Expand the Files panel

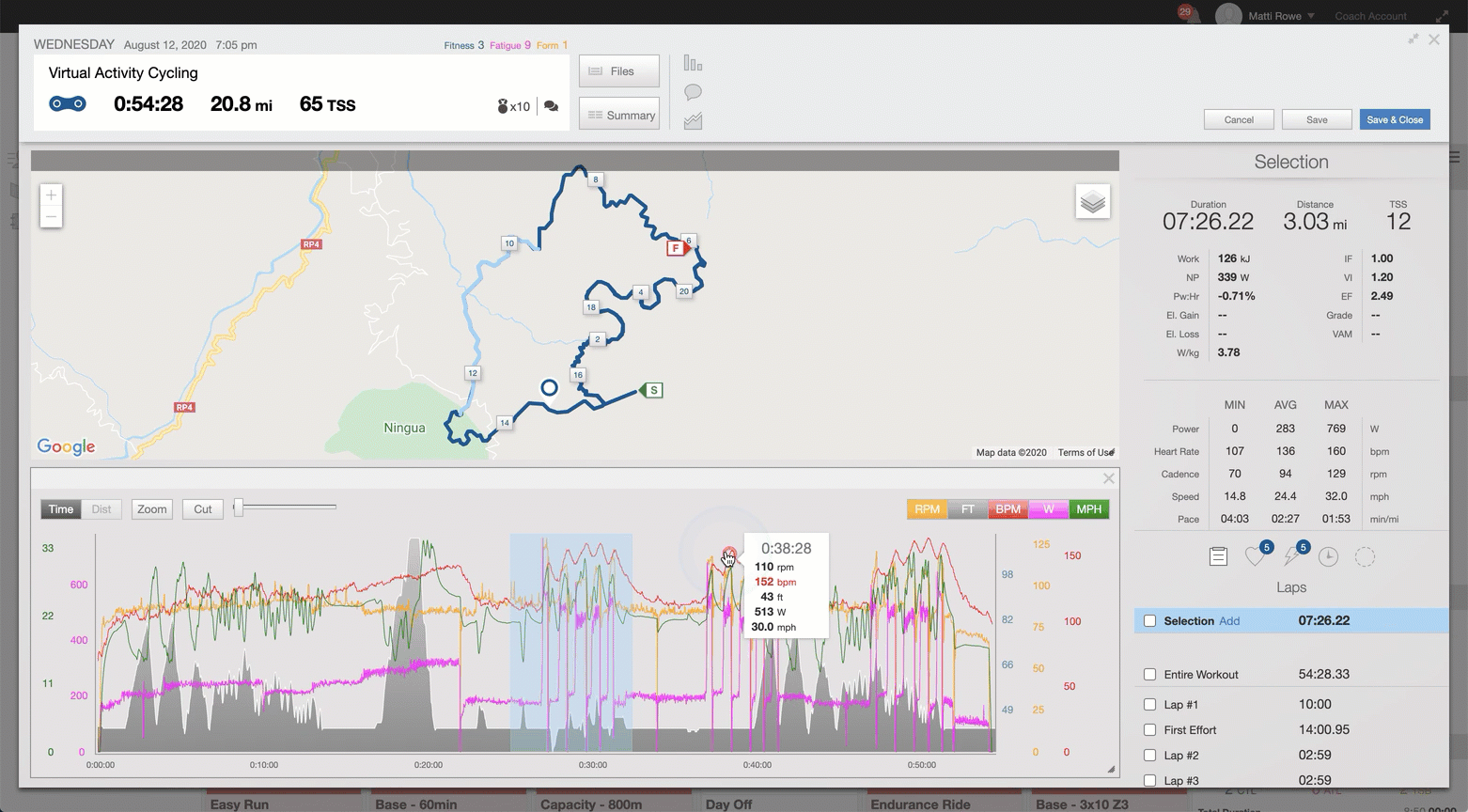click(x=618, y=71)
